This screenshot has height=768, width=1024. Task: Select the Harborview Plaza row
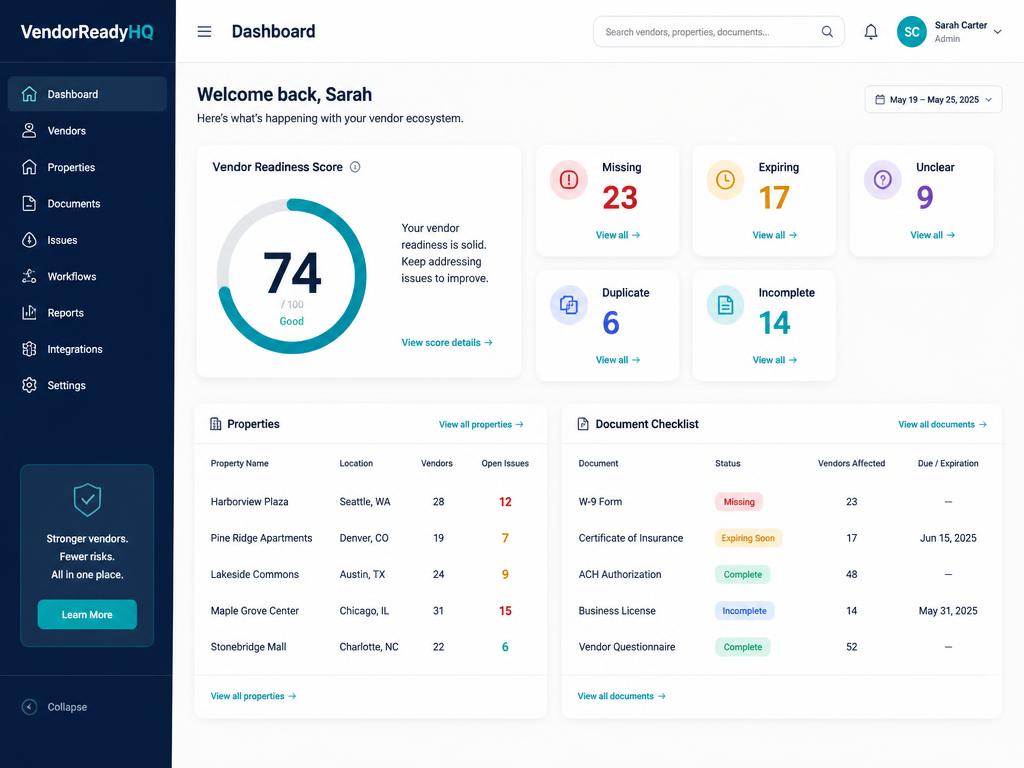click(370, 502)
